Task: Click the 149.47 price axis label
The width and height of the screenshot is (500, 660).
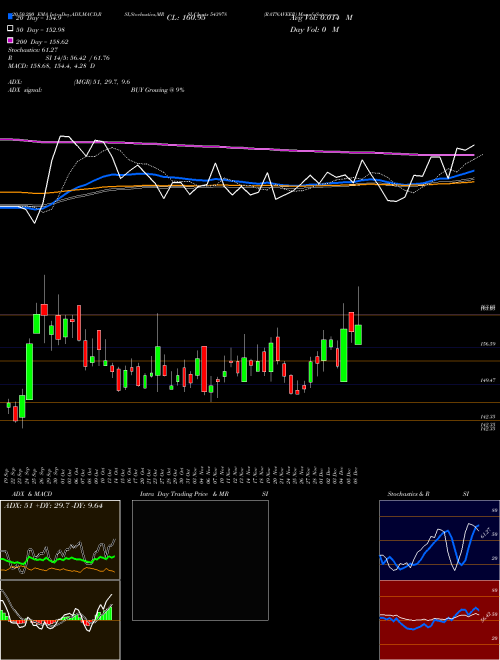Action: pos(488,380)
